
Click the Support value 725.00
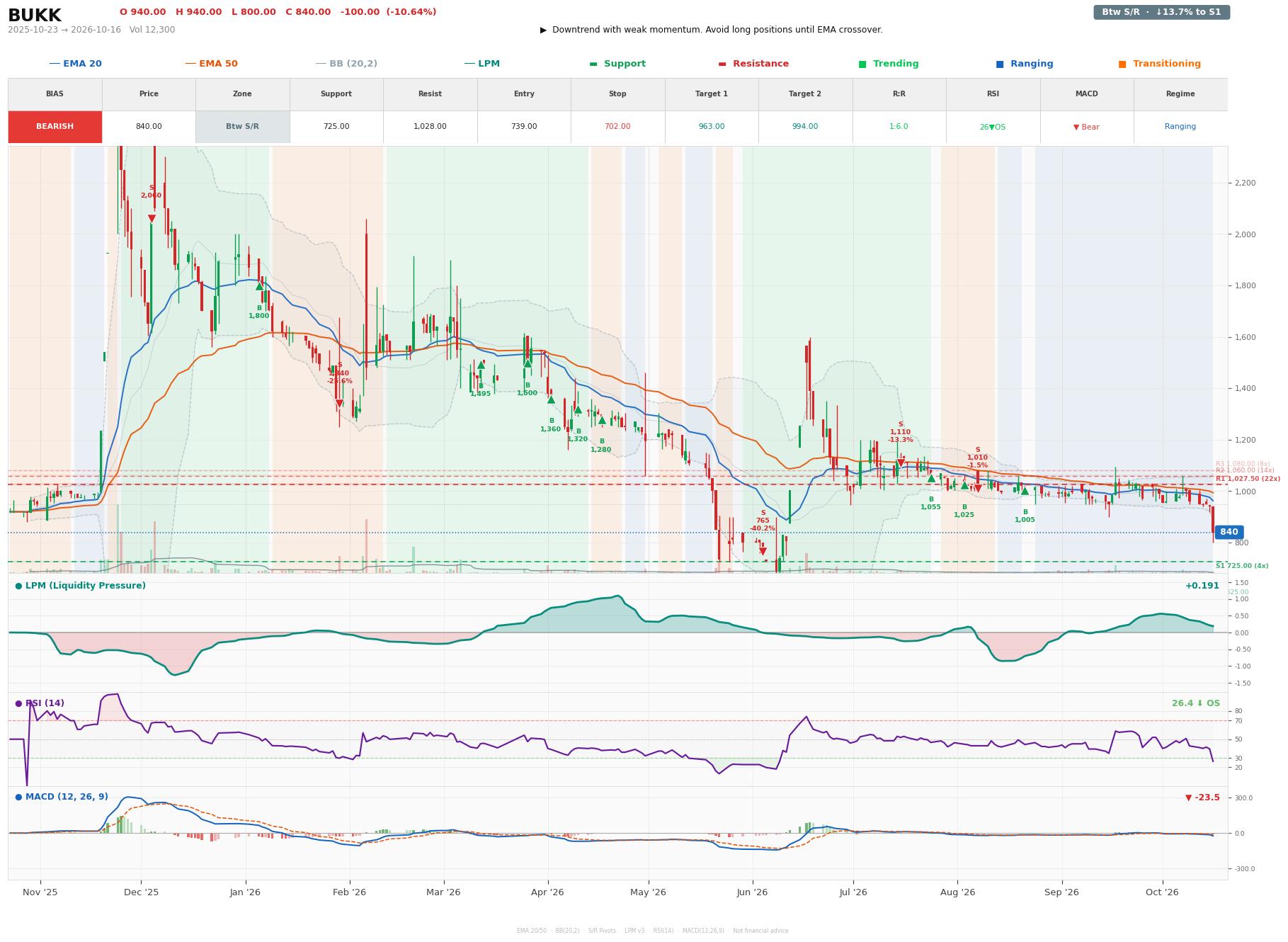(336, 127)
